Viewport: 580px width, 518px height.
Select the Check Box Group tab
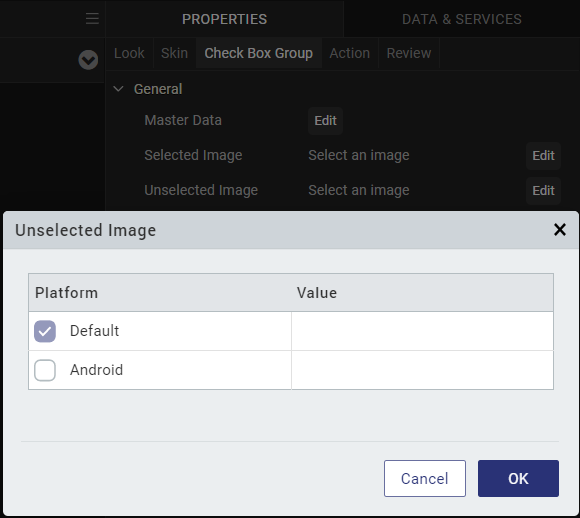click(x=259, y=53)
